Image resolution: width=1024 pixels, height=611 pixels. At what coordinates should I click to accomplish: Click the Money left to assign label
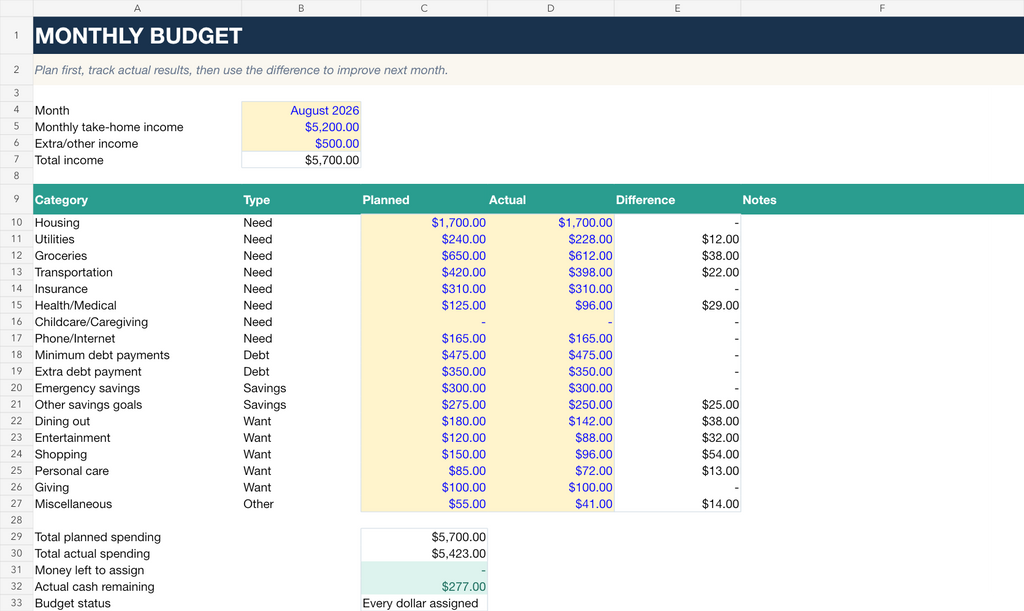pyautogui.click(x=89, y=570)
